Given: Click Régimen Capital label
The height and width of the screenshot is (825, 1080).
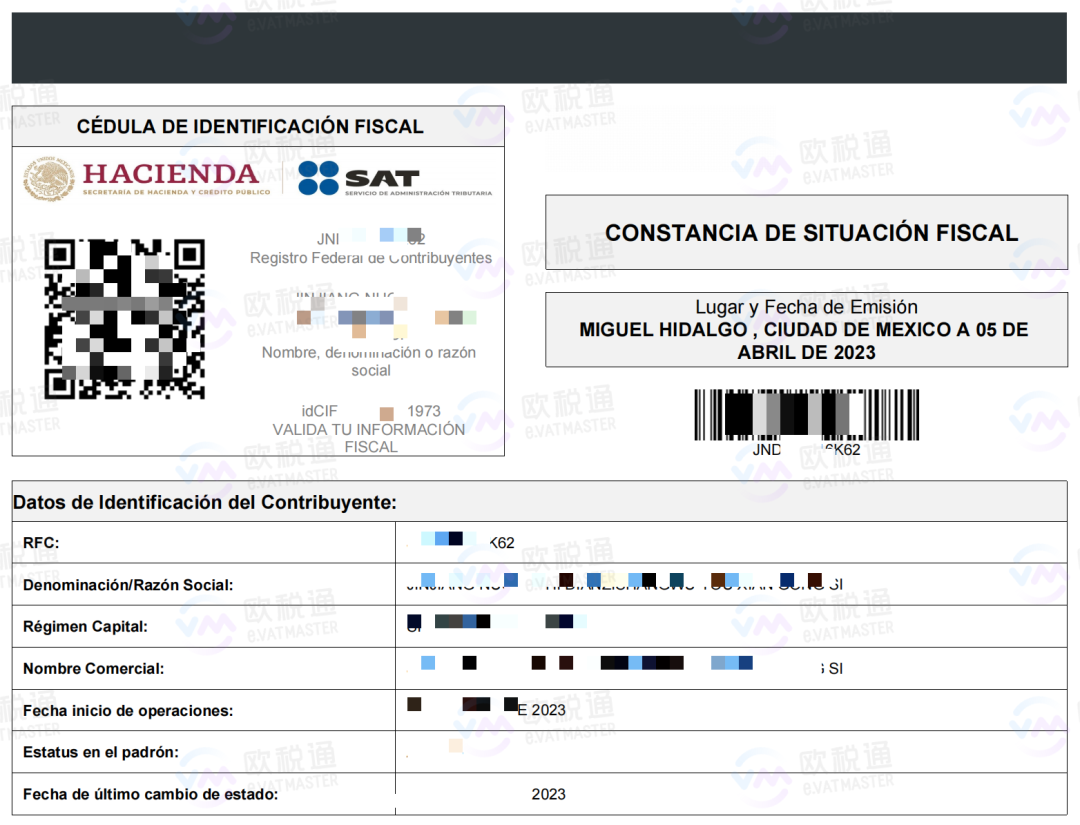Looking at the screenshot, I should point(85,627).
